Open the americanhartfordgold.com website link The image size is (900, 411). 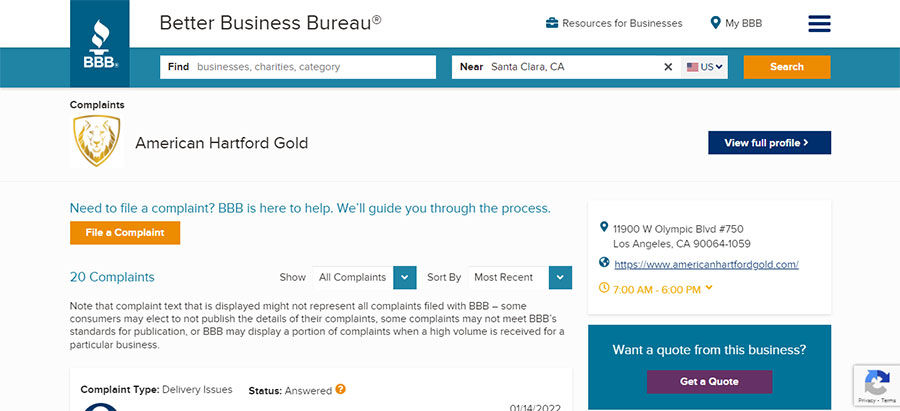tap(707, 265)
